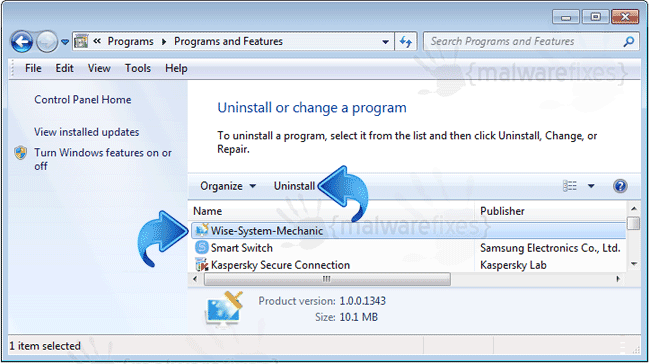Open the address bar history dropdown
This screenshot has height=364, width=650.
(x=385, y=42)
